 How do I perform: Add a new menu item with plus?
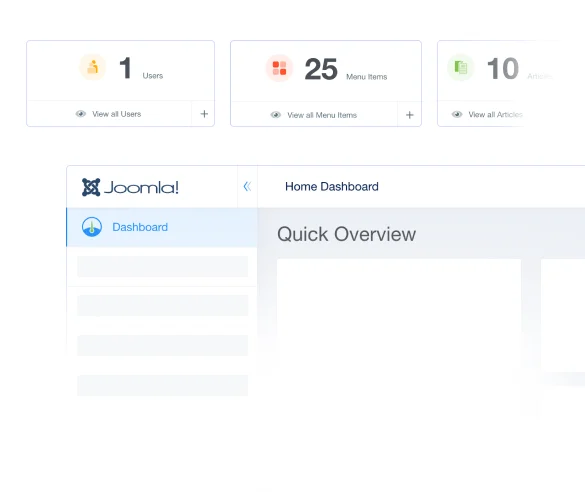410,115
